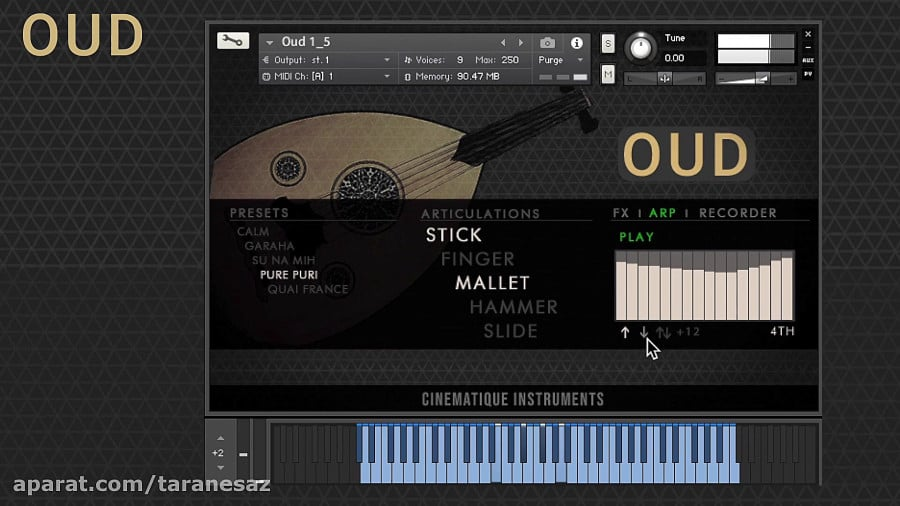900x506 pixels.
Task: Select the arpeggiator up arrow direction
Action: pos(625,332)
